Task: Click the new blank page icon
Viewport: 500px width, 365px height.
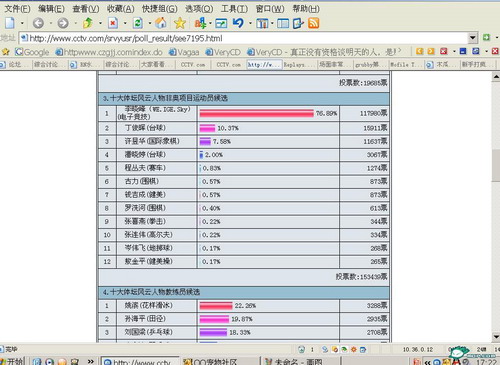Action: 10,23
